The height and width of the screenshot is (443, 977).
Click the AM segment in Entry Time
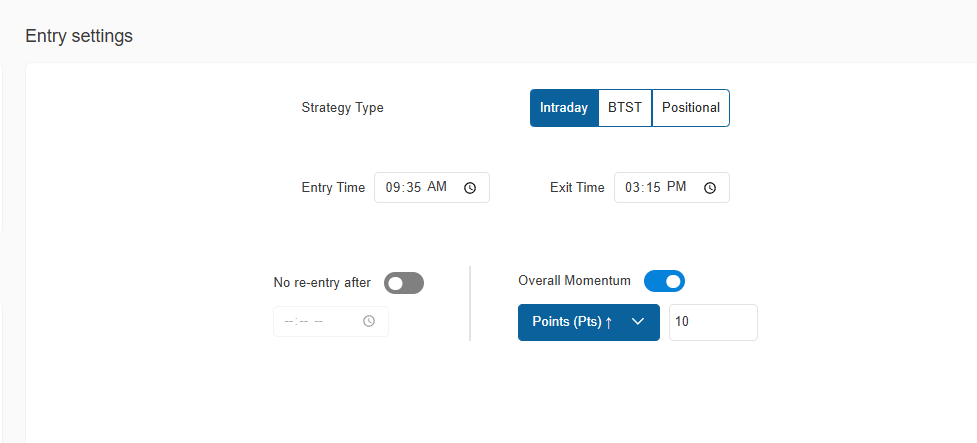(437, 188)
